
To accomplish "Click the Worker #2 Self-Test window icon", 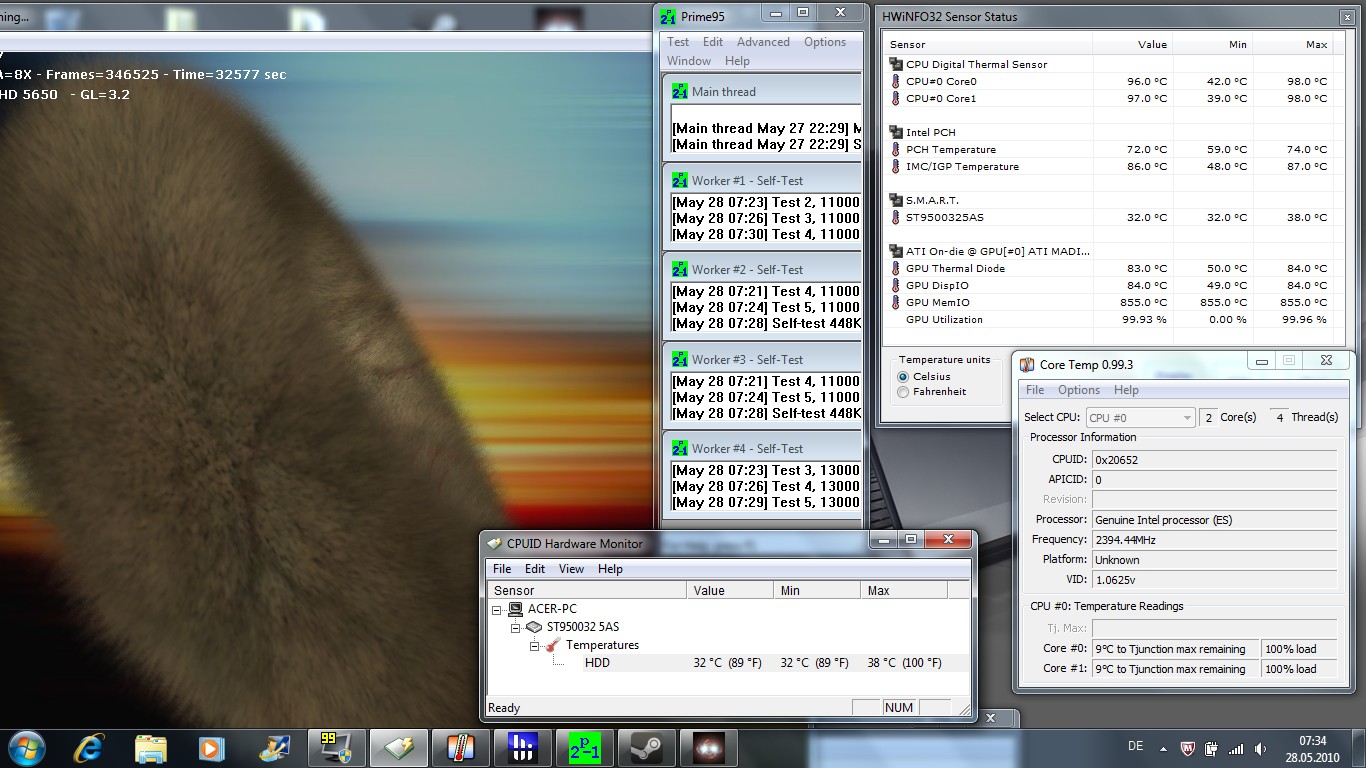I will 680,269.
